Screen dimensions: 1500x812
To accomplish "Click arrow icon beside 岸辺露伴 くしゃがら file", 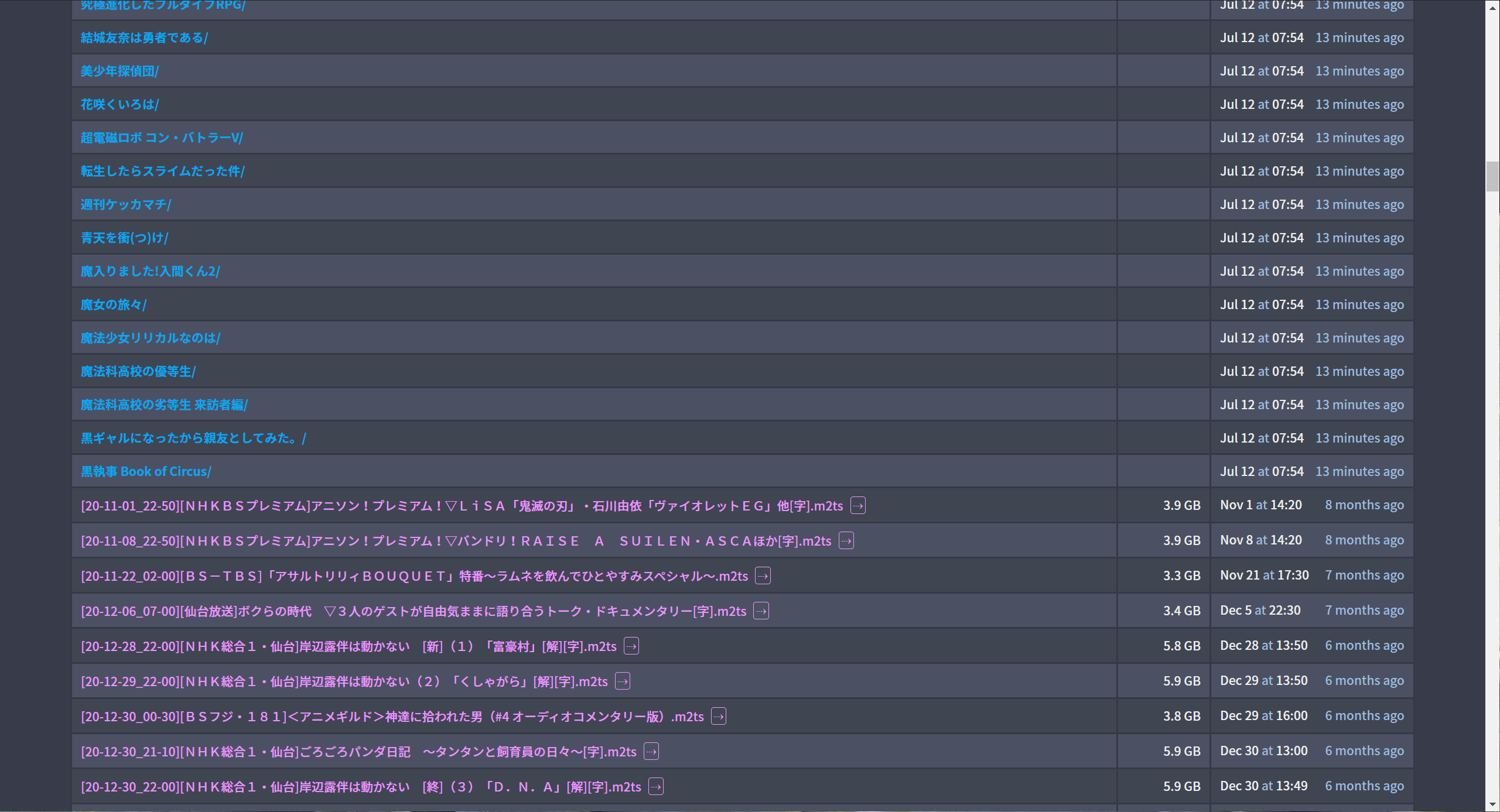I will 622,681.
